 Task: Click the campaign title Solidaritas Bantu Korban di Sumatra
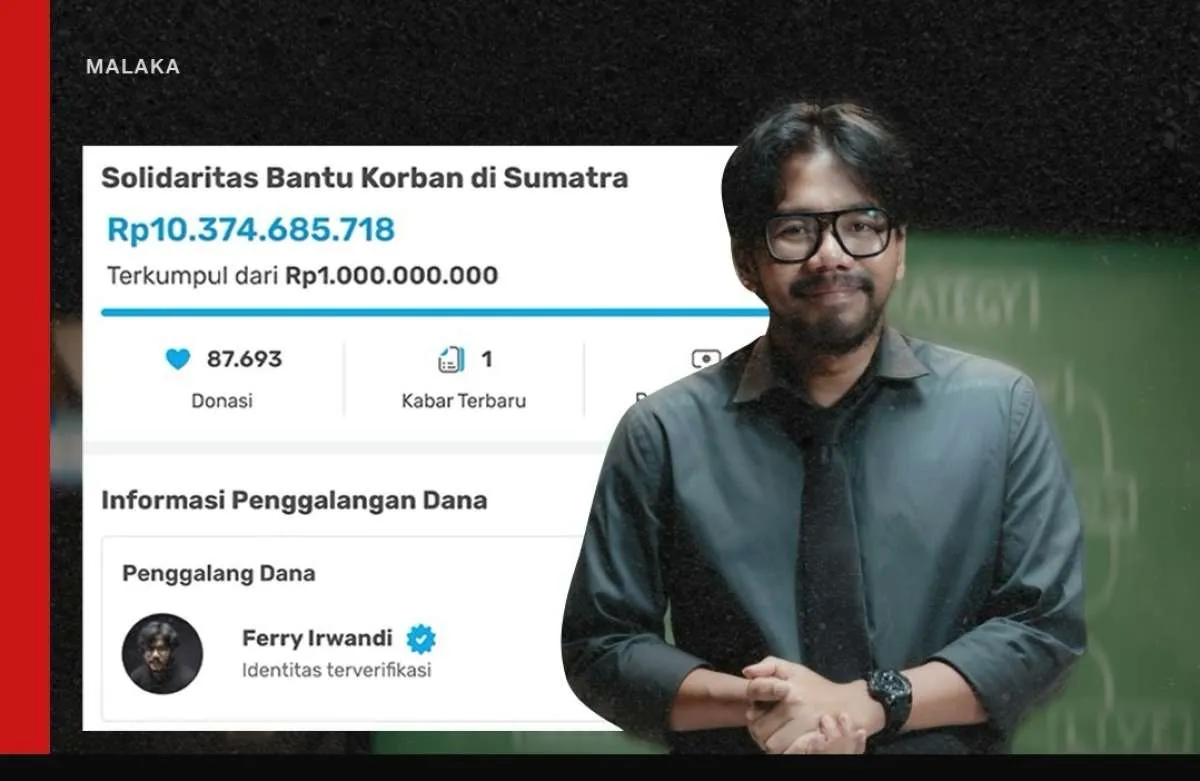tap(365, 179)
